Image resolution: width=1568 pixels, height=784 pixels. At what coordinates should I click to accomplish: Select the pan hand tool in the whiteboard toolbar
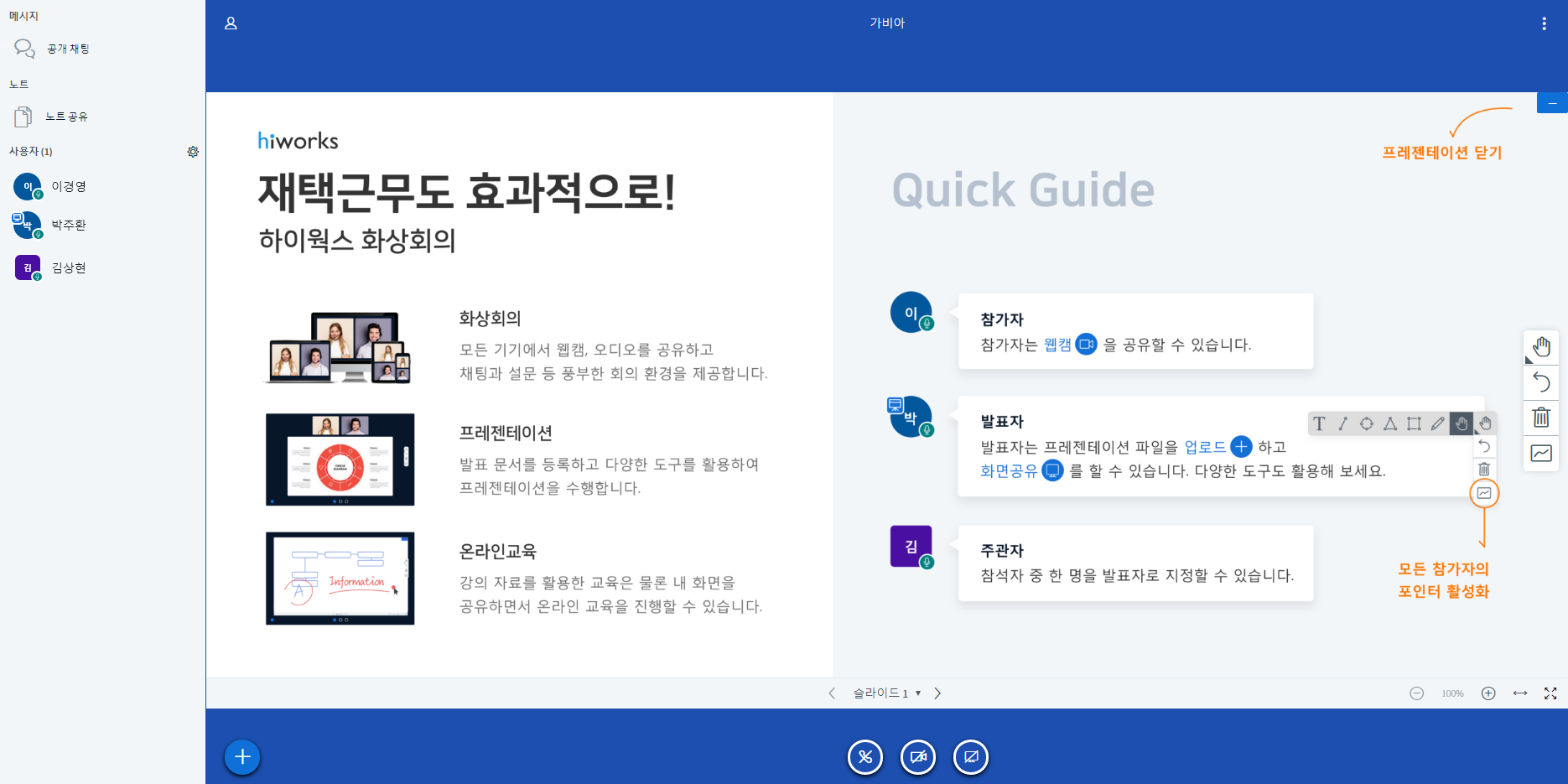[1541, 347]
